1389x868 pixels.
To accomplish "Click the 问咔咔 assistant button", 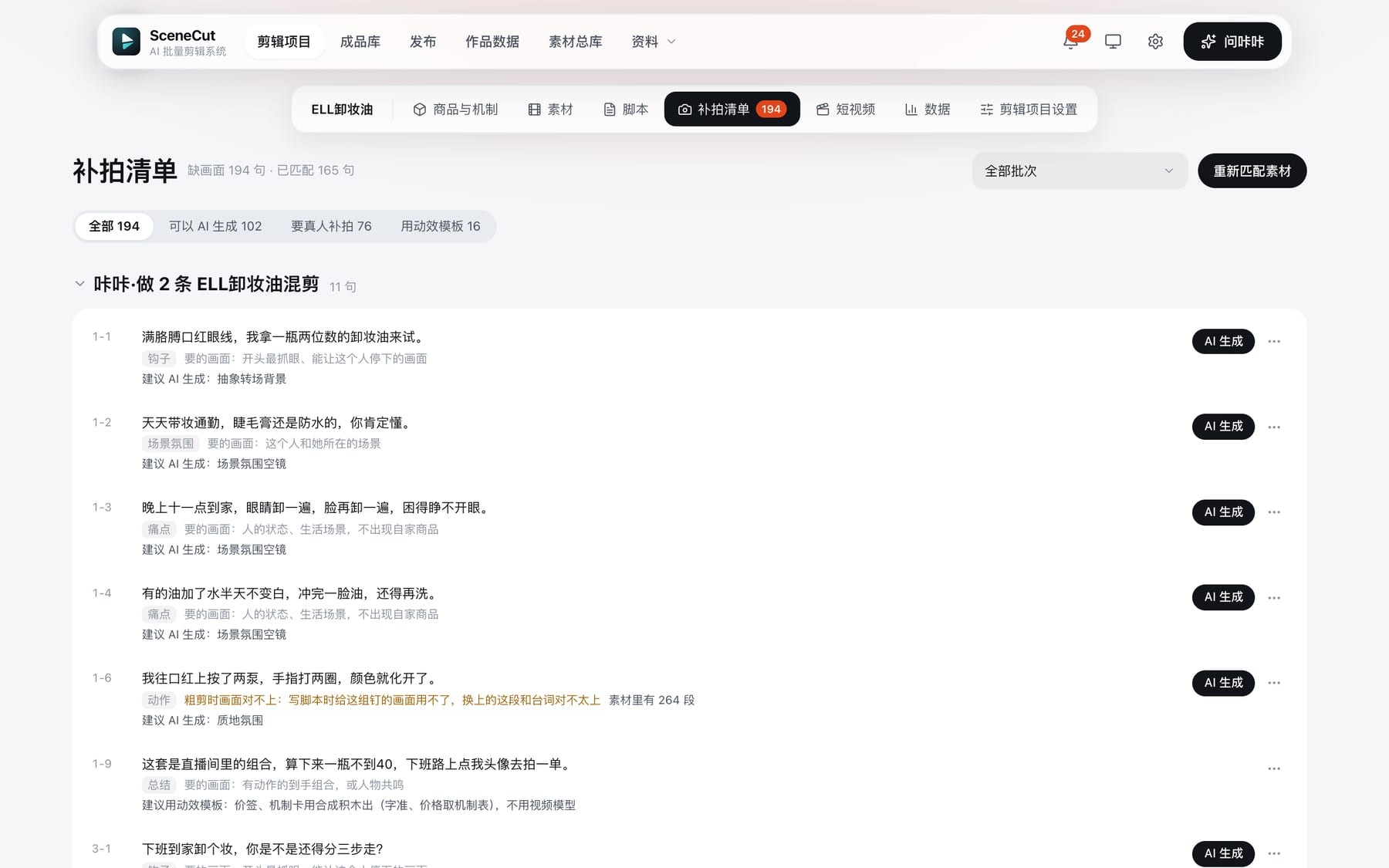I will pyautogui.click(x=1232, y=42).
